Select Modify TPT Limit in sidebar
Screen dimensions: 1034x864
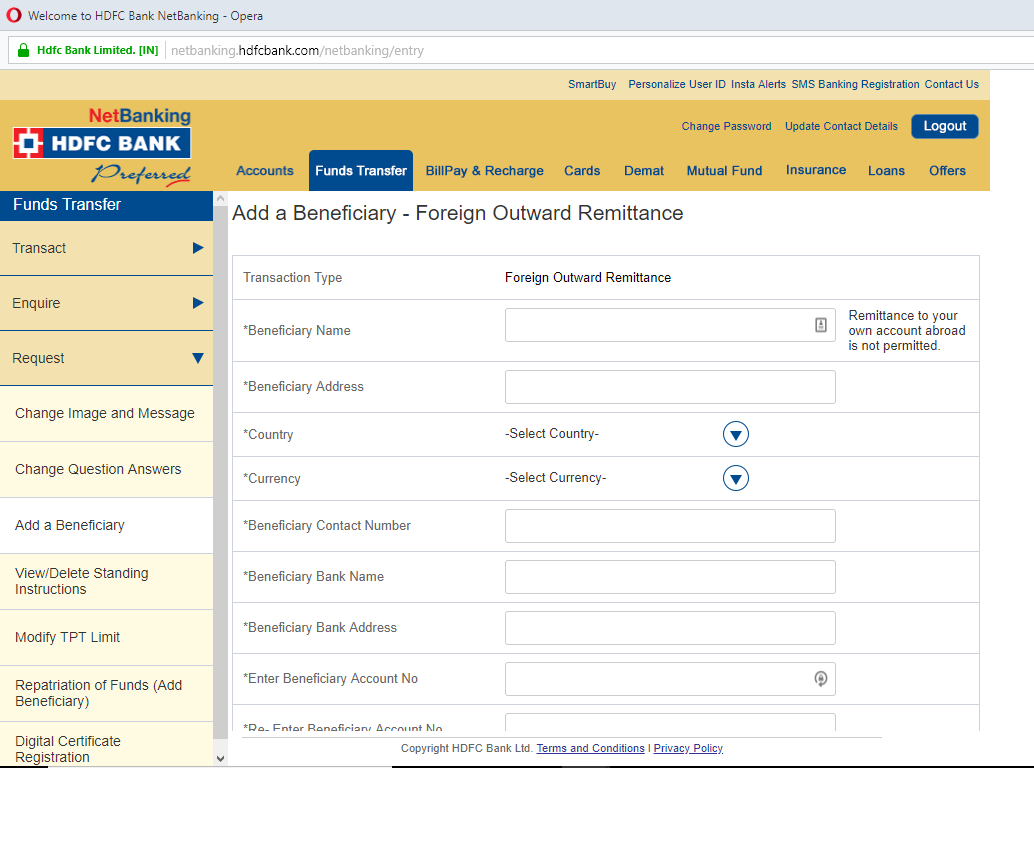click(x=68, y=637)
